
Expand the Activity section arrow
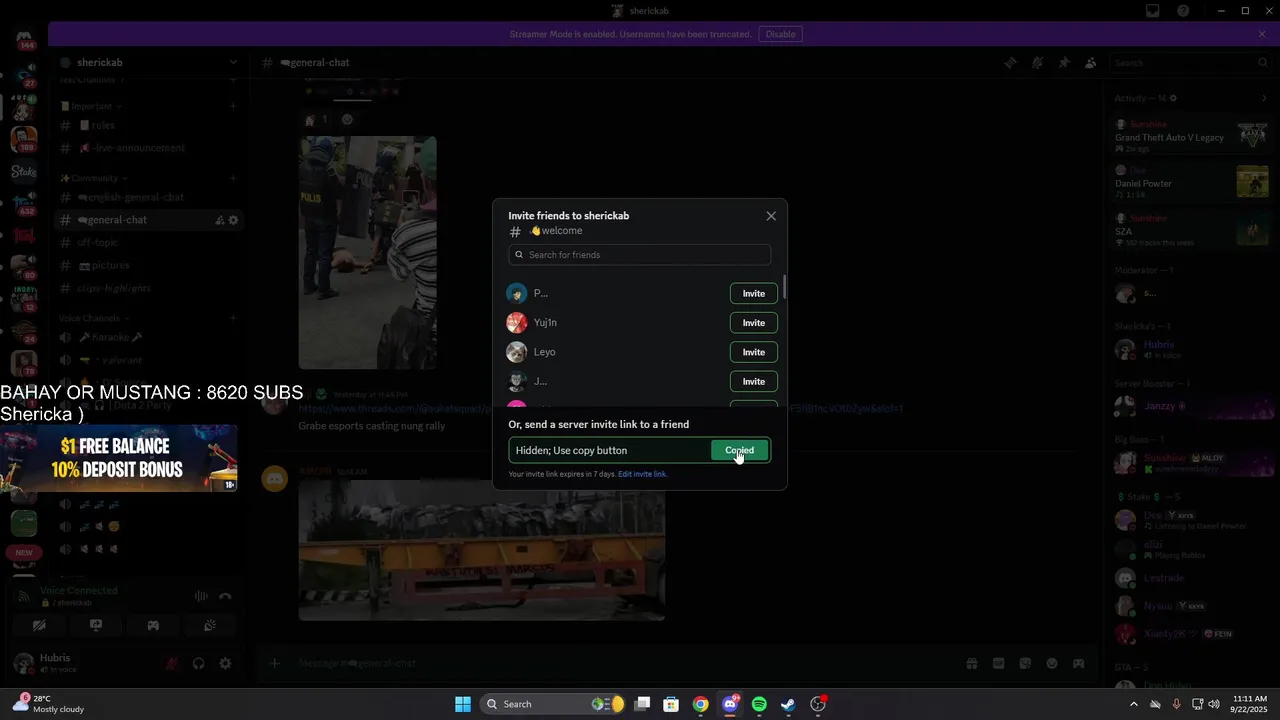(1264, 98)
